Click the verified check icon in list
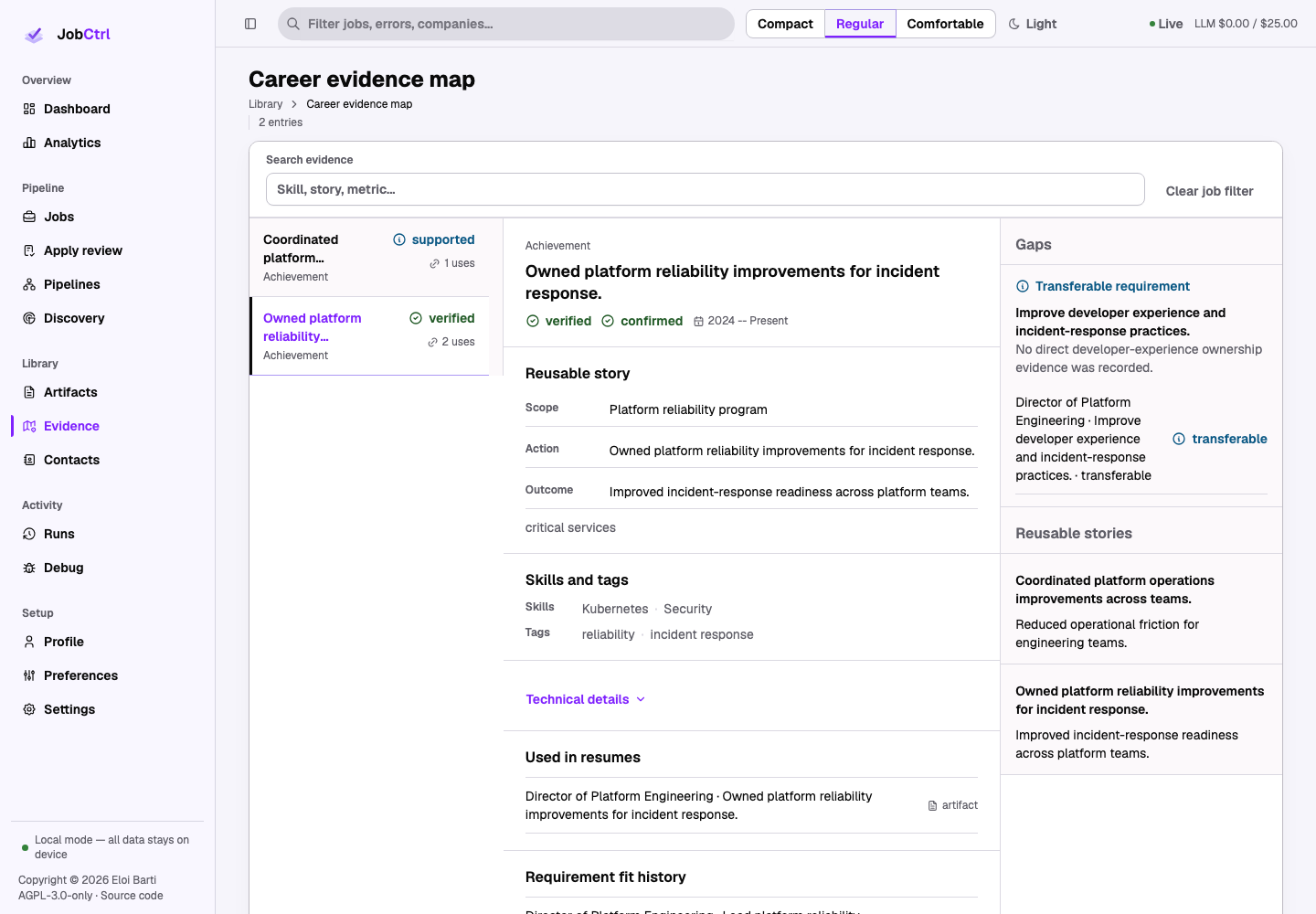1316x914 pixels. [416, 318]
